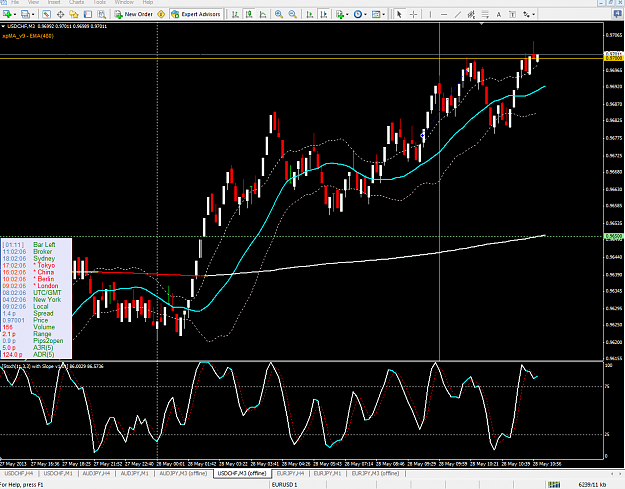Click the EURUSD 1 status bar field

tap(298, 485)
